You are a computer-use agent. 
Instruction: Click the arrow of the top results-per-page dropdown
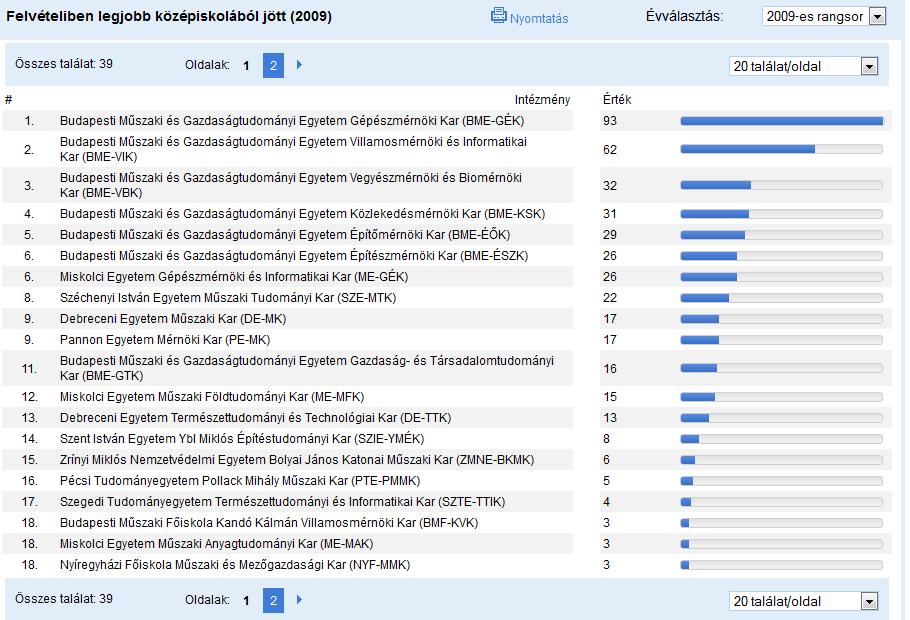click(x=869, y=66)
